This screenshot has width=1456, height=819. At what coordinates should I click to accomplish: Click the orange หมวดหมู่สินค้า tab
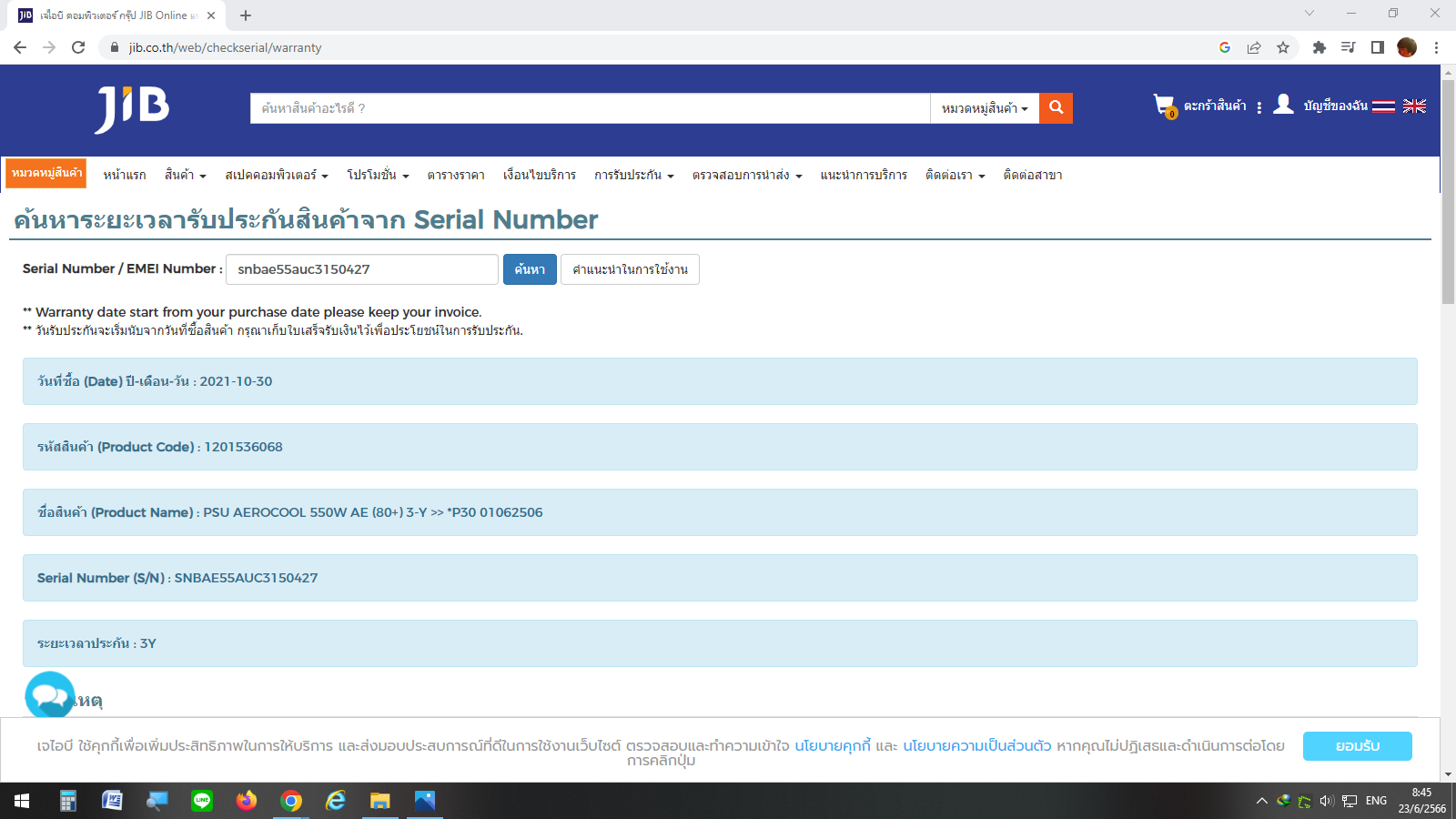[x=46, y=173]
